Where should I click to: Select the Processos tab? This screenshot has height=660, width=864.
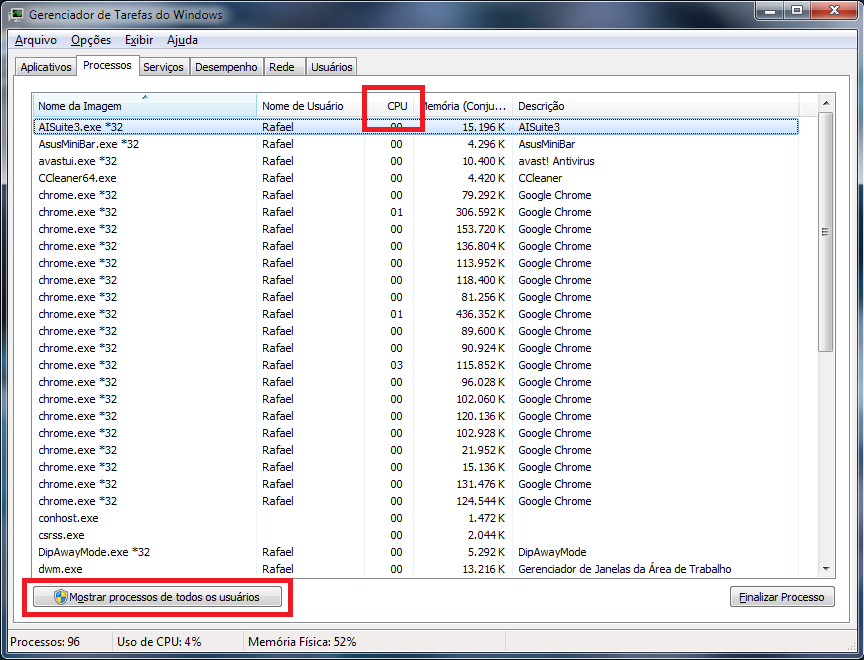point(107,66)
